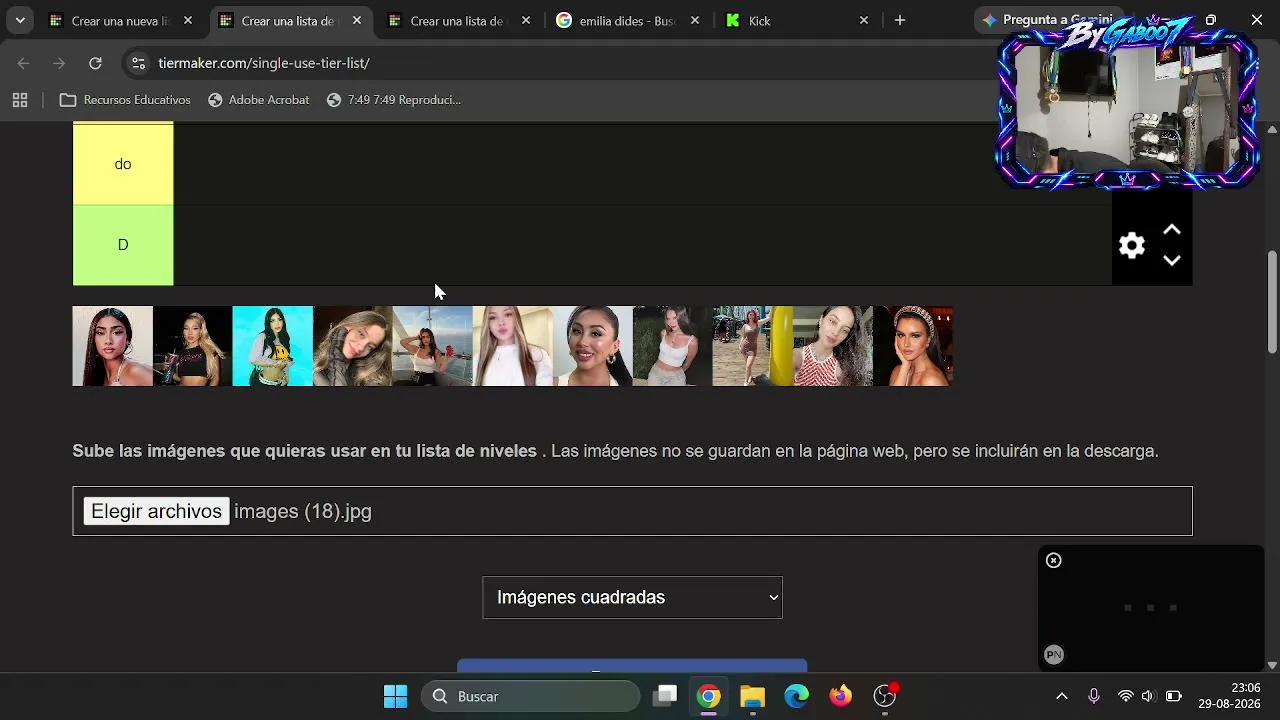Go back to the previous page
The width and height of the screenshot is (1280, 720).
pos(24,63)
